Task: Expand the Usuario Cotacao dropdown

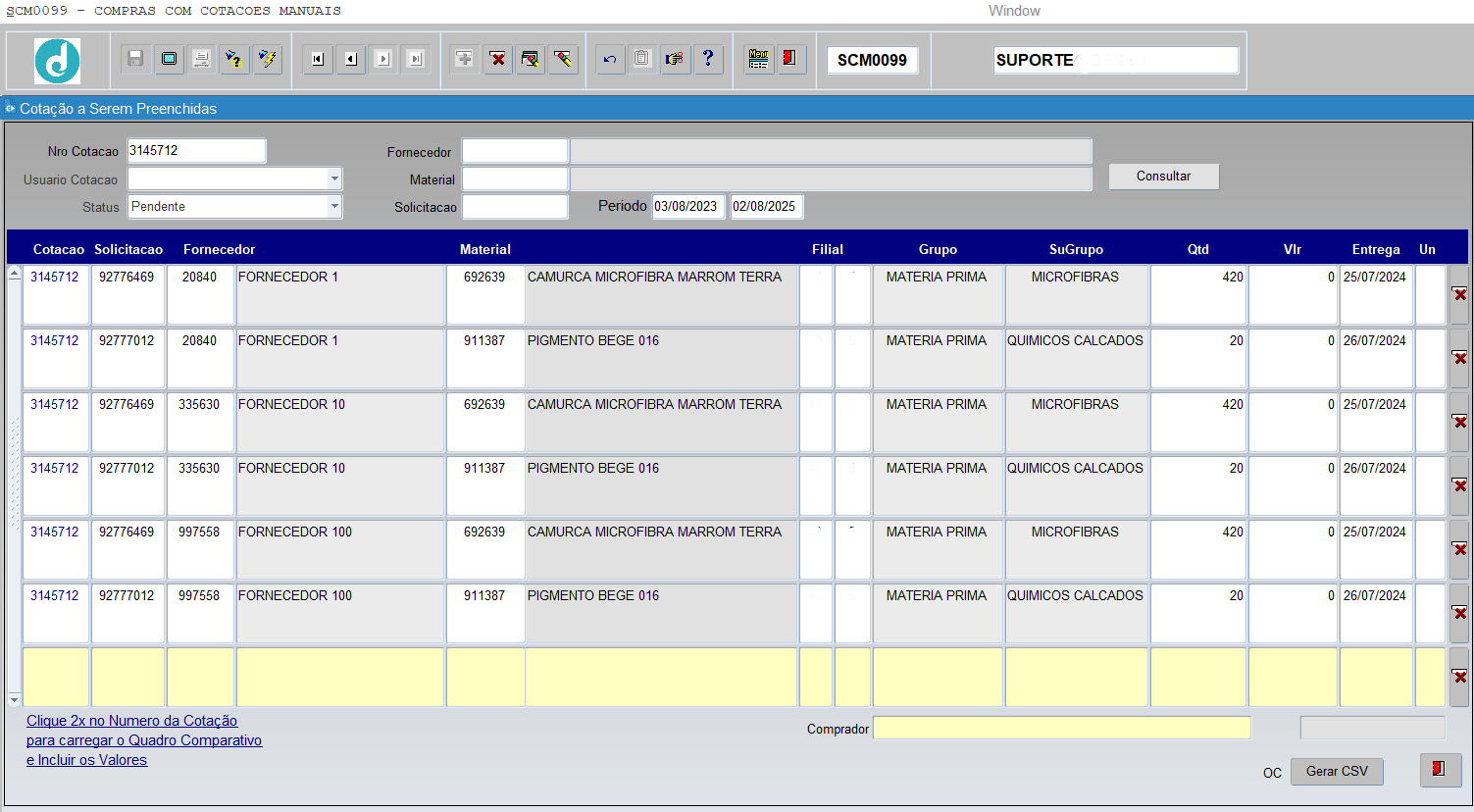Action: tap(334, 178)
